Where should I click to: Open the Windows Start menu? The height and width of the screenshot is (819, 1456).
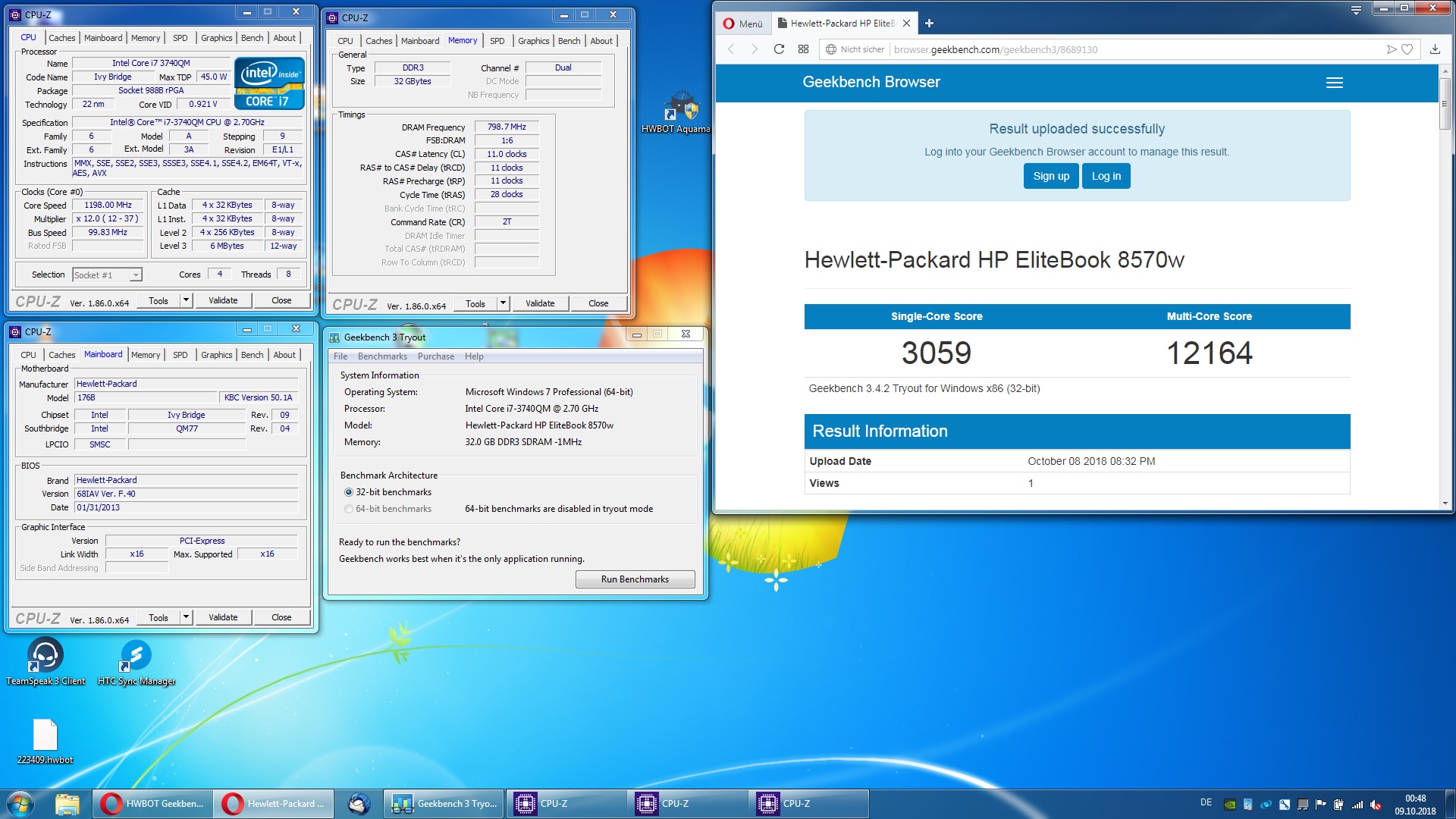[20, 804]
